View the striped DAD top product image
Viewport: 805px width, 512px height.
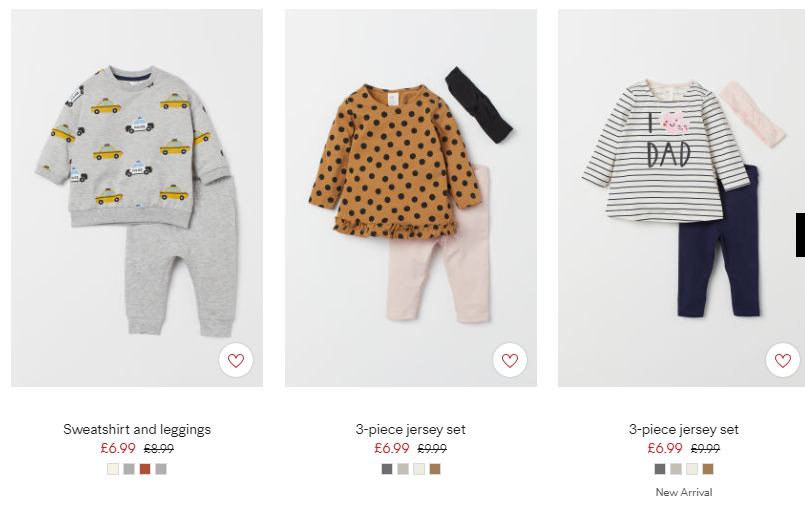681,198
